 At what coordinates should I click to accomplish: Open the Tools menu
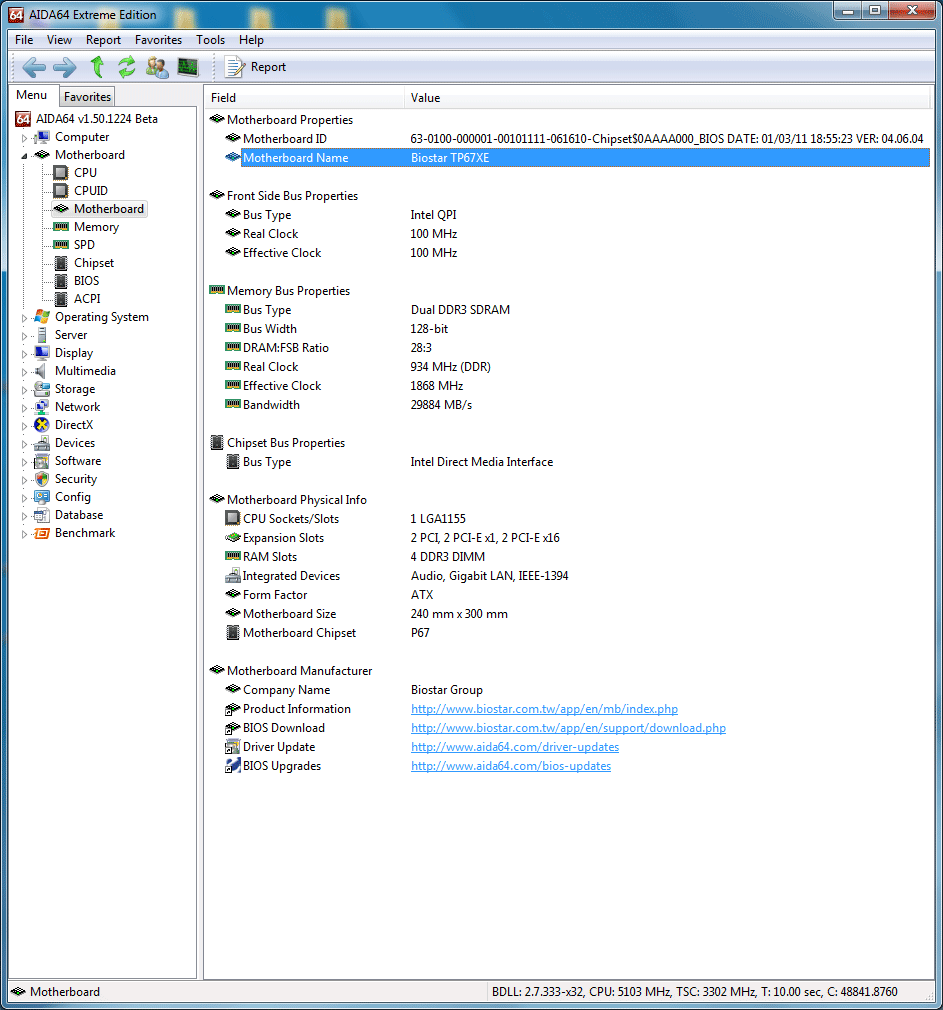[x=211, y=40]
